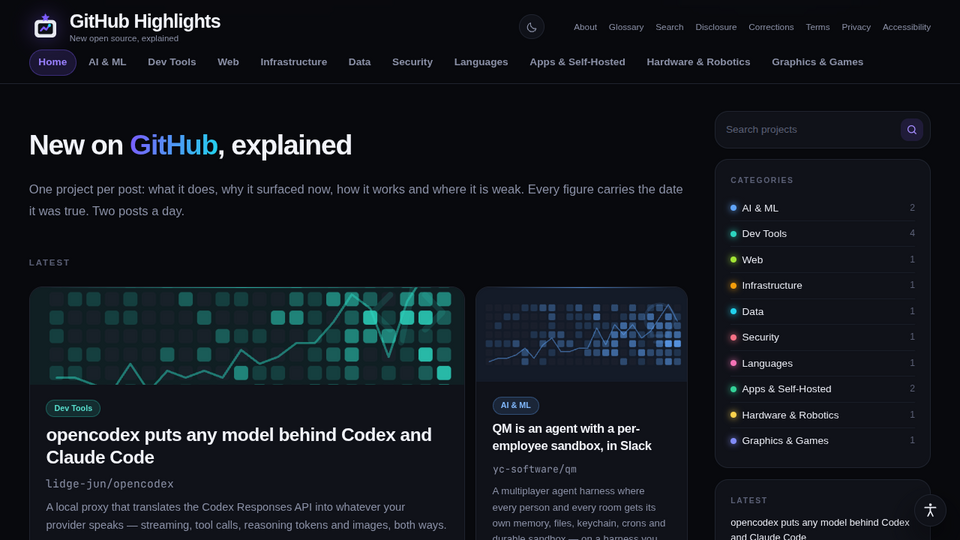Screen dimensions: 960x540
Task: Click the GitHub Highlights site title
Action: [x=144, y=21]
